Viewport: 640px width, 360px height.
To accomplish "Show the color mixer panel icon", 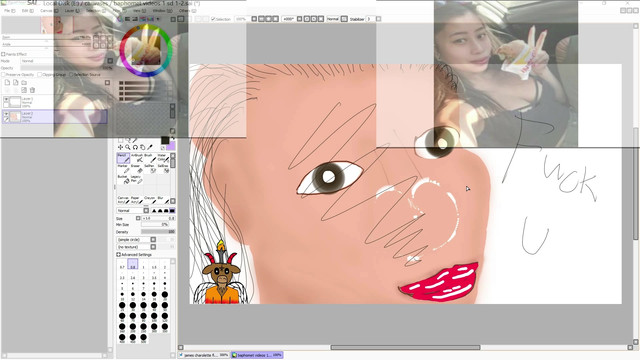I will (143, 19).
